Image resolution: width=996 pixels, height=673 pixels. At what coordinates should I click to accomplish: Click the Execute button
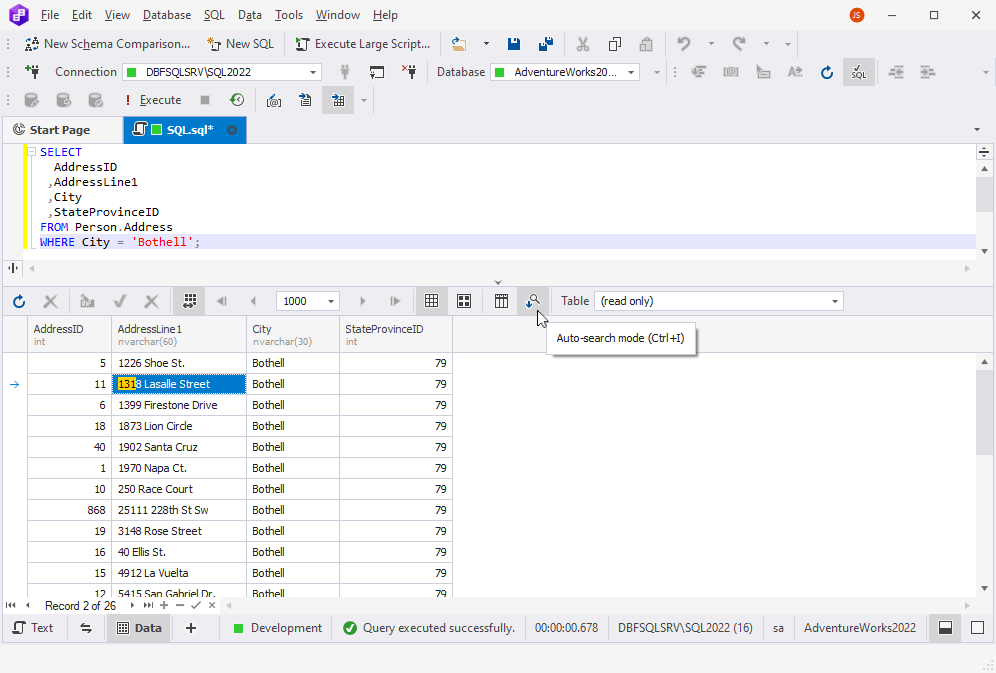click(152, 100)
